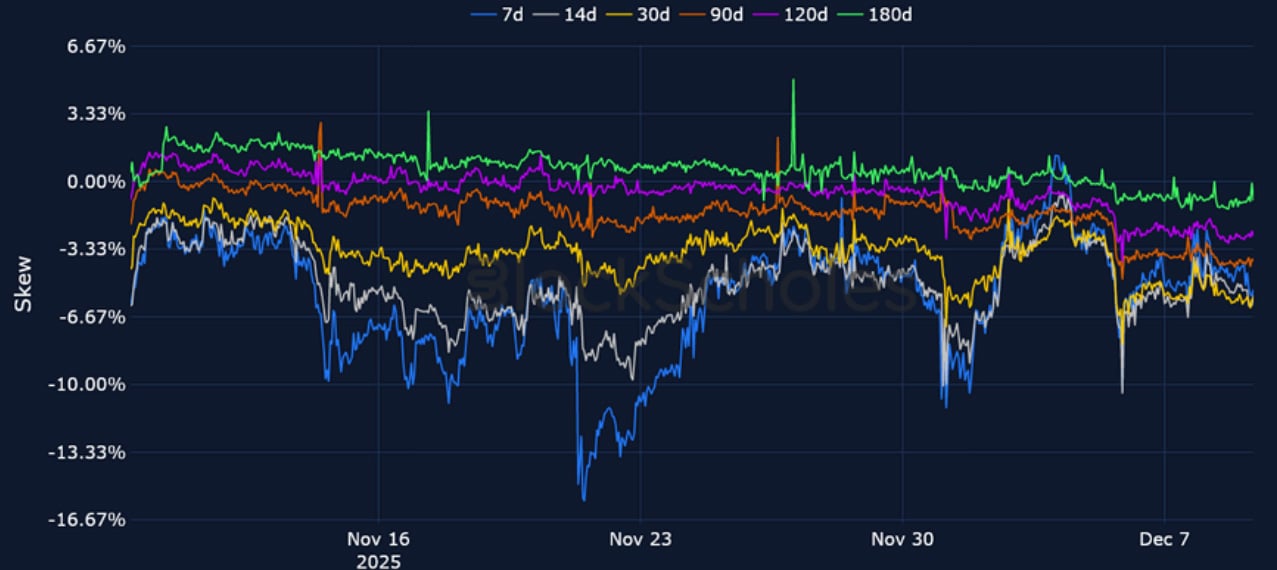This screenshot has width=1277, height=570.
Task: Select the Nov 23 x-axis tick label
Action: click(x=640, y=539)
